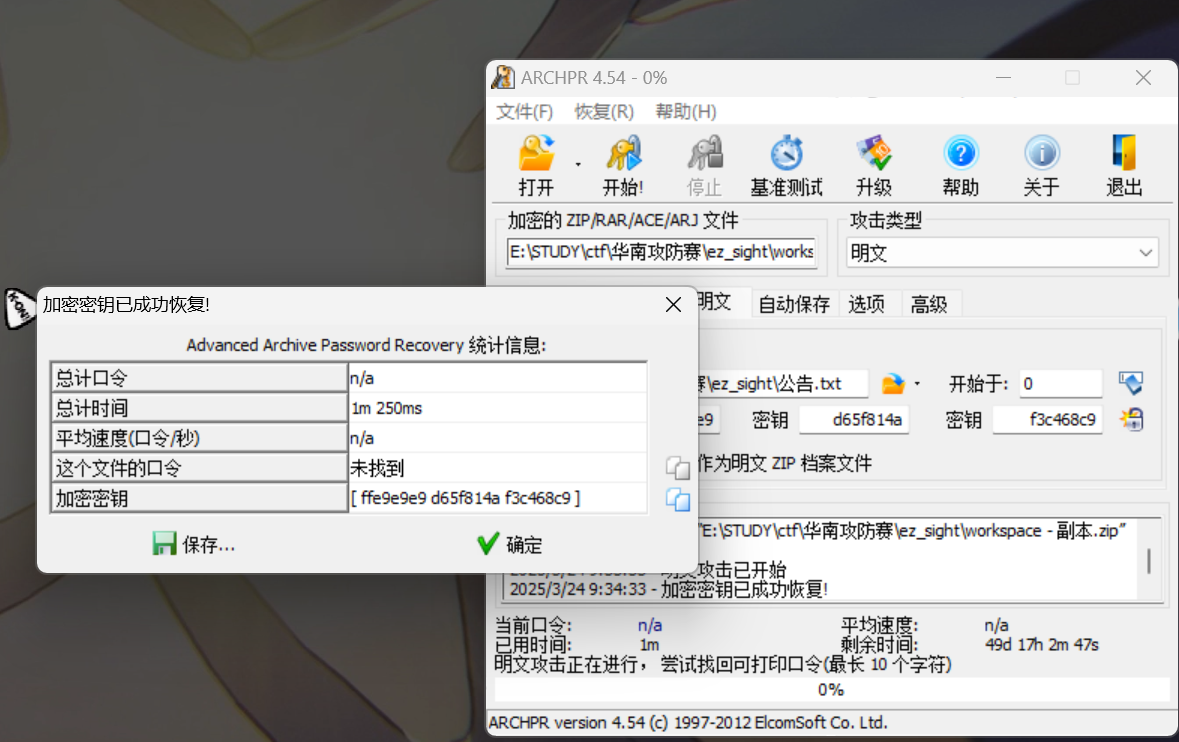Switch to the 自动保存 tab
This screenshot has height=742, width=1179.
click(794, 304)
